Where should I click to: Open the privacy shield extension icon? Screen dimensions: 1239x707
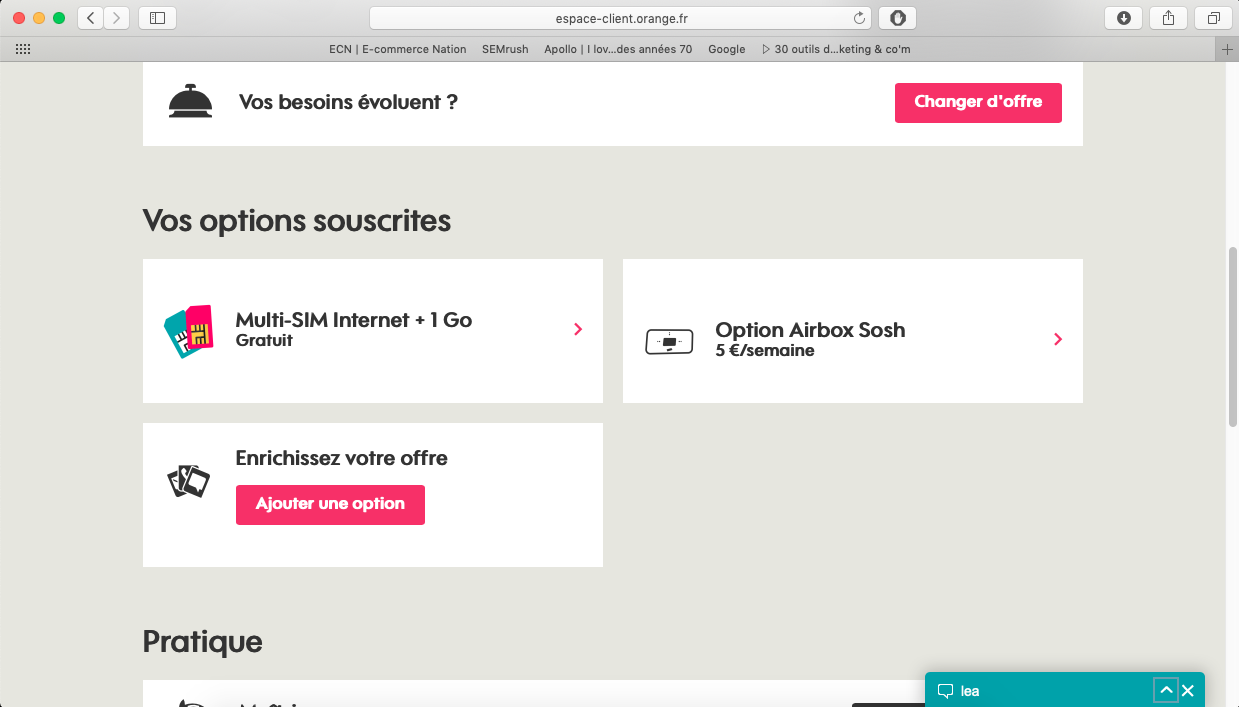897,18
